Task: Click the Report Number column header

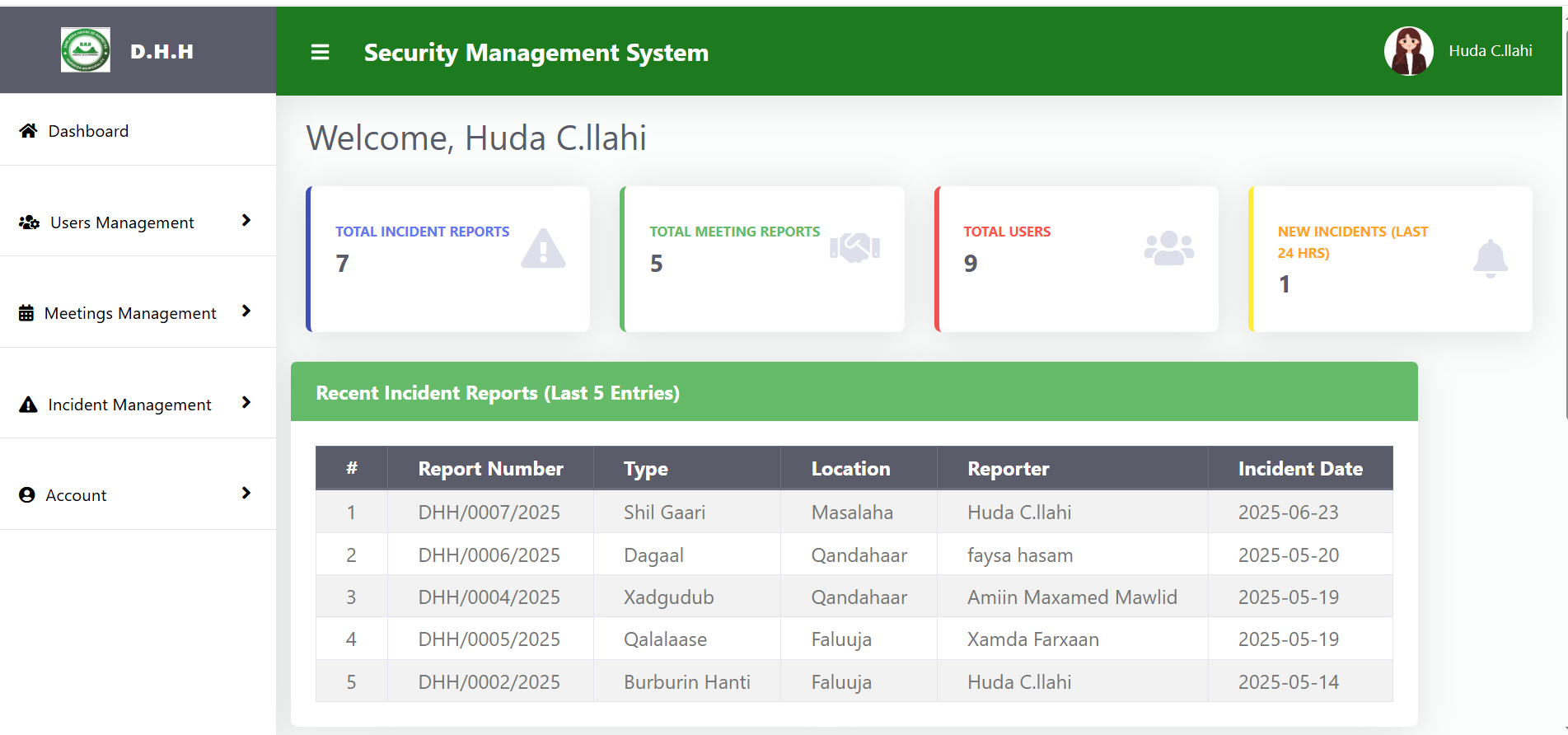Action: [491, 469]
